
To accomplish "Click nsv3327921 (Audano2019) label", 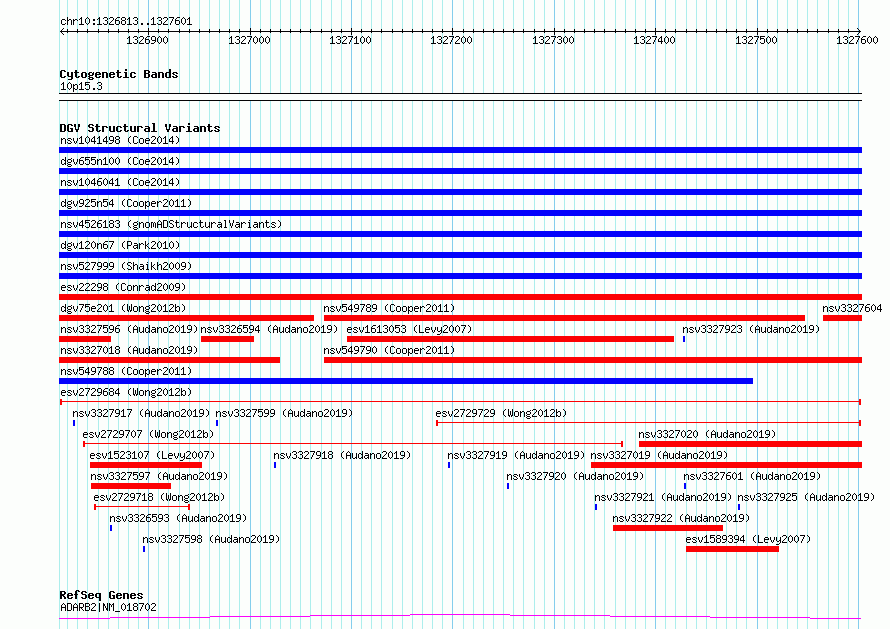I will coord(663,497).
